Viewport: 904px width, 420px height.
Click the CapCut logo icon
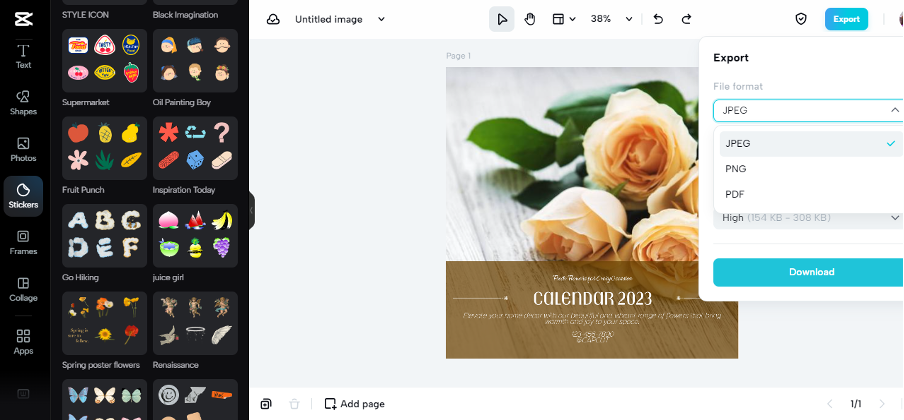24,18
